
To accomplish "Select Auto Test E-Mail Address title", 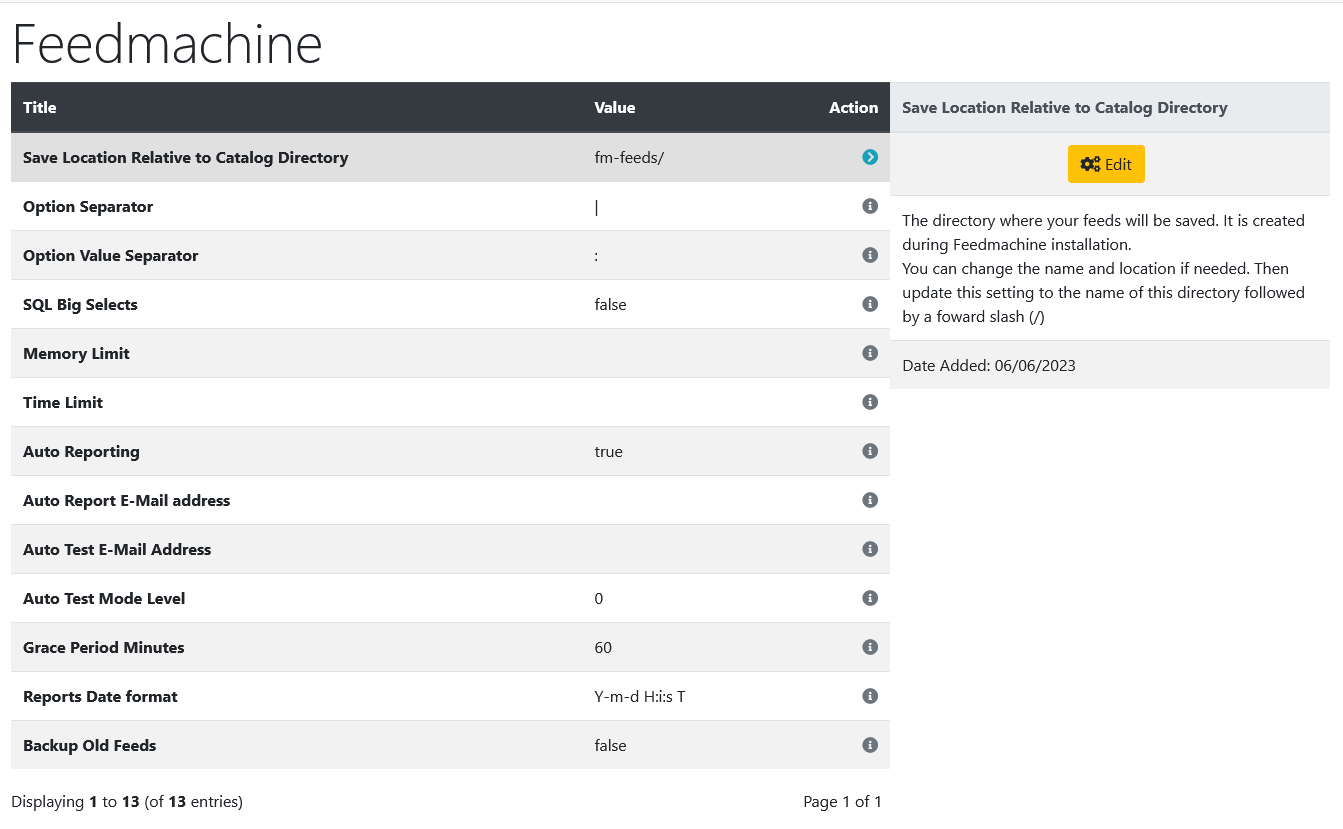I will click(x=117, y=550).
